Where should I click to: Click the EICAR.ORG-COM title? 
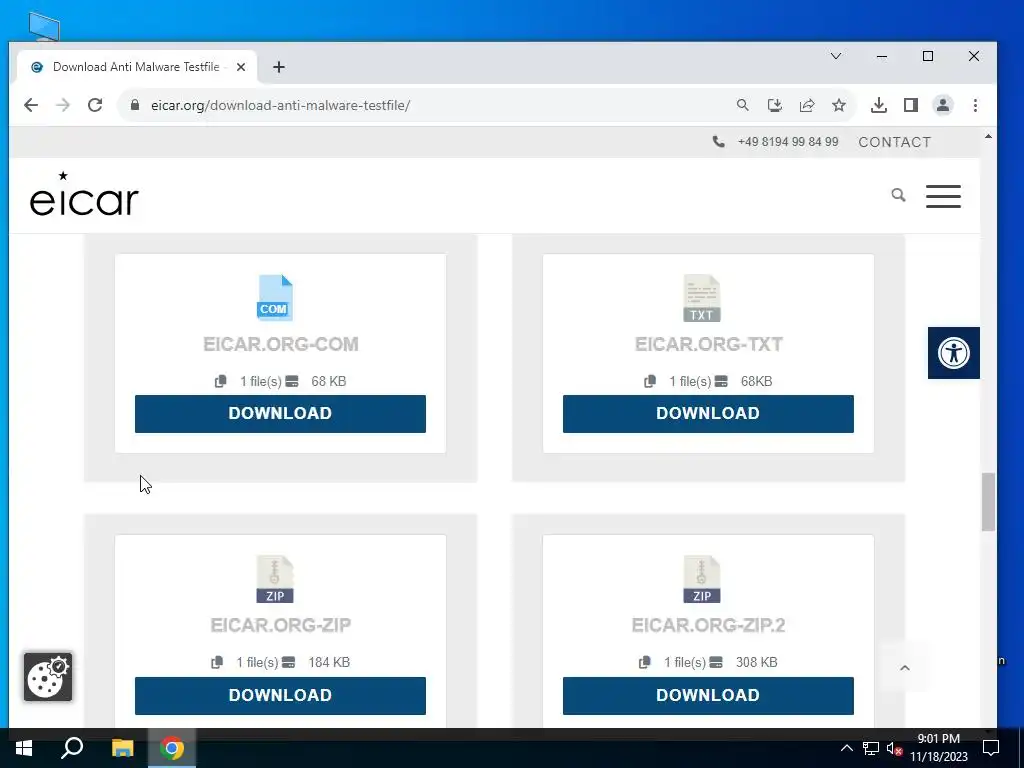pos(281,344)
